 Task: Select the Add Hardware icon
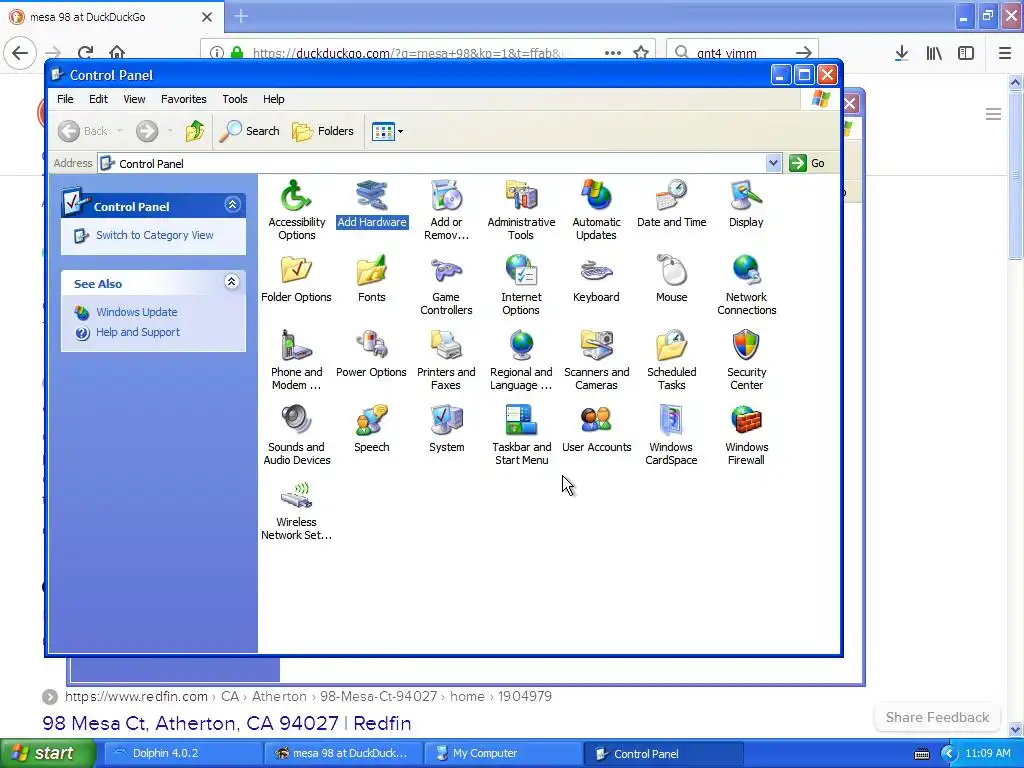pyautogui.click(x=372, y=204)
